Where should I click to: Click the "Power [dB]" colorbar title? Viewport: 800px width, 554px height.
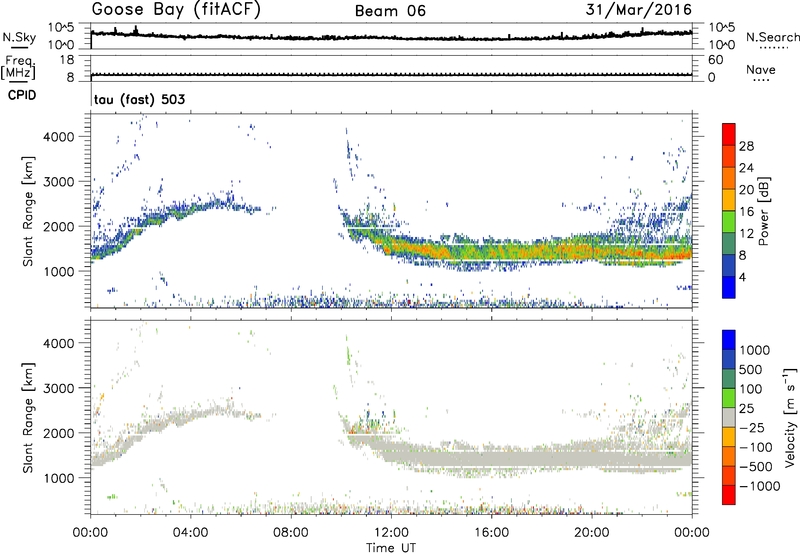point(763,211)
